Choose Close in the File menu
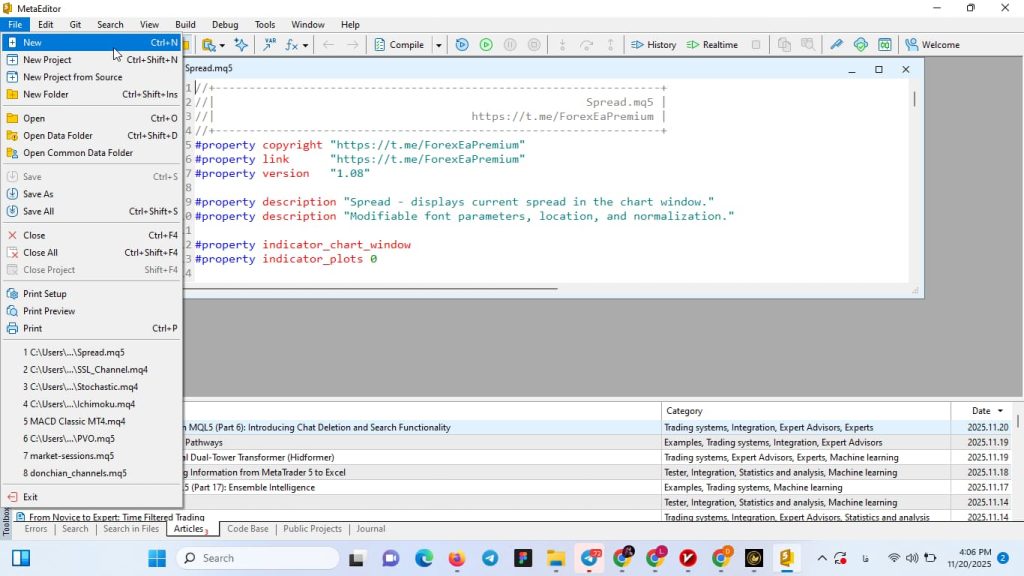 pos(91,235)
